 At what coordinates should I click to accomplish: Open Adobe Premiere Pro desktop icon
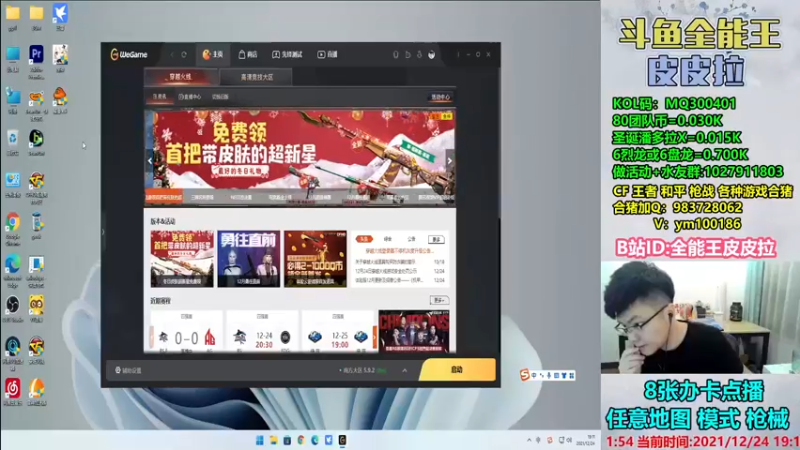pyautogui.click(x=36, y=54)
